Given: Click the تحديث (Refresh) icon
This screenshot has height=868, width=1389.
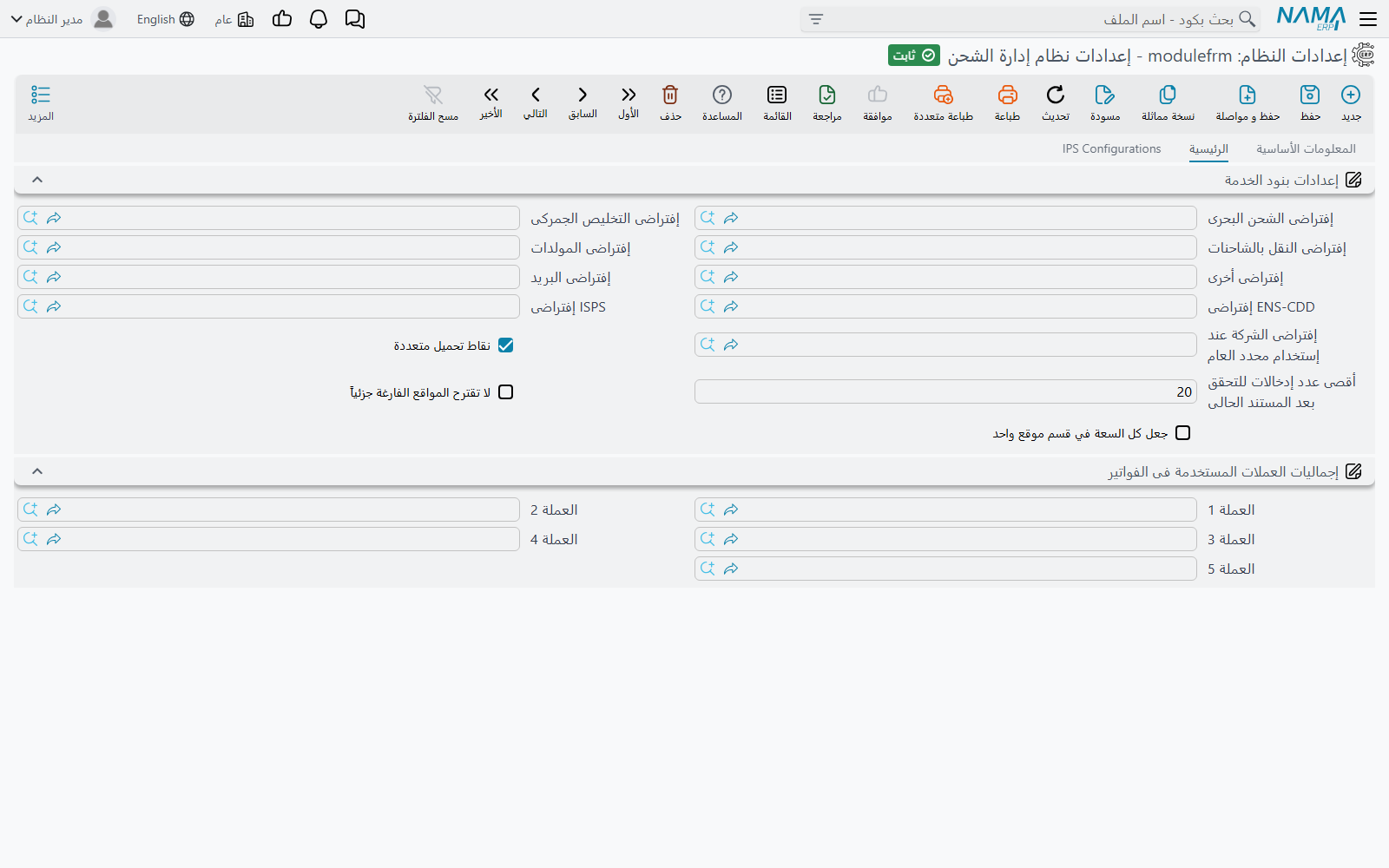Looking at the screenshot, I should coord(1056,95).
